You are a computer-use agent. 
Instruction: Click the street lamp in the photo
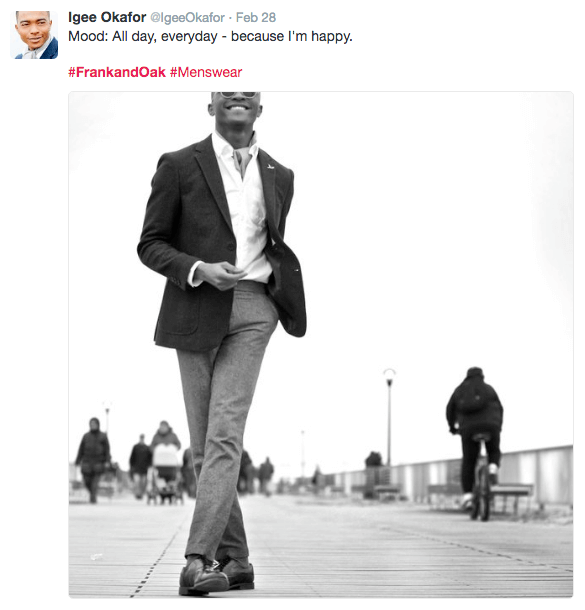389,416
